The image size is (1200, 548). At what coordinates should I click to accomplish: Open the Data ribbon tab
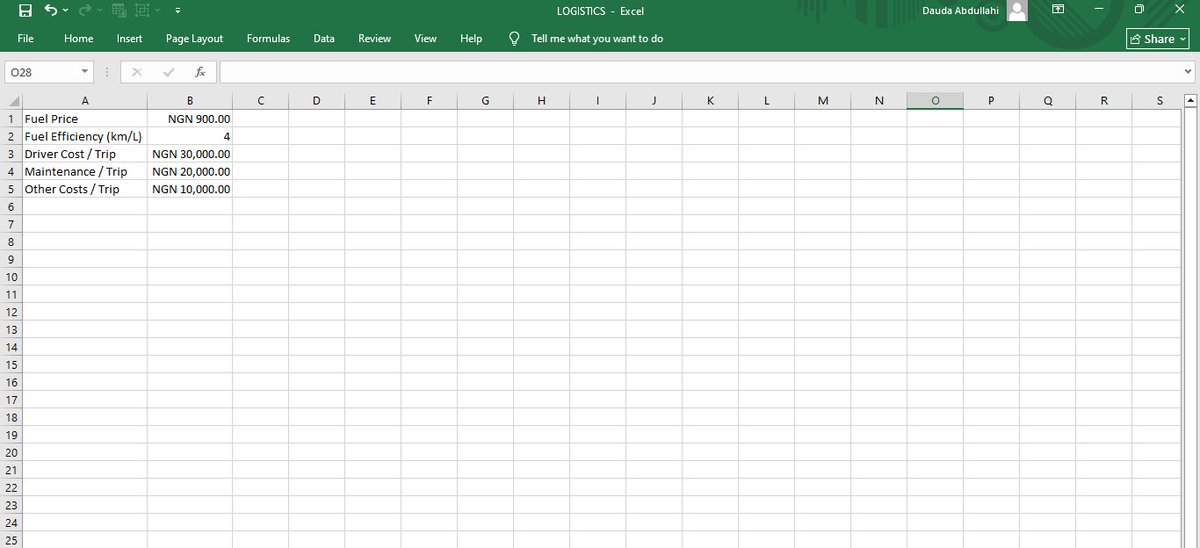coord(324,38)
